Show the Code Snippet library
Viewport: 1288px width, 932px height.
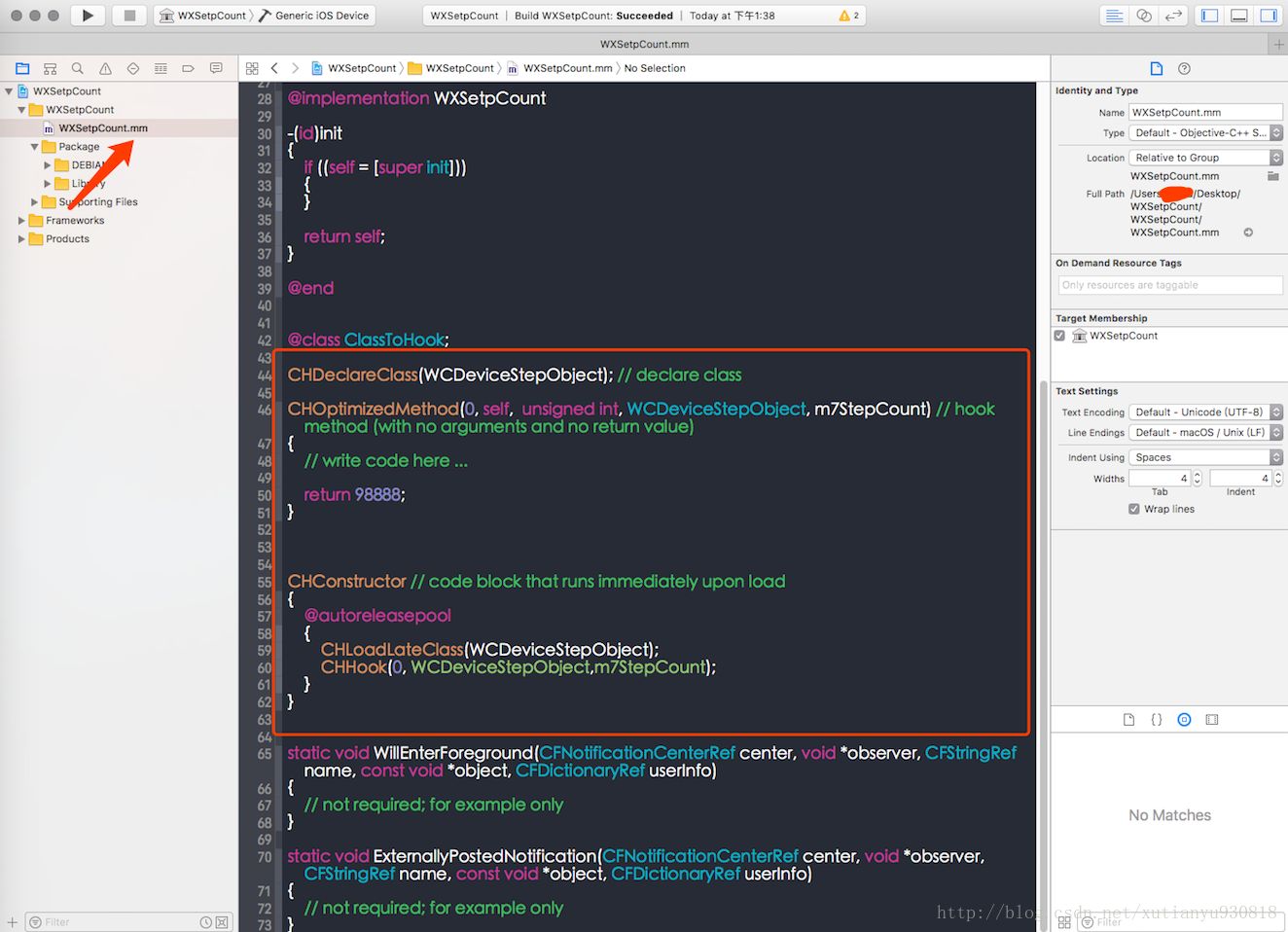(x=1157, y=720)
